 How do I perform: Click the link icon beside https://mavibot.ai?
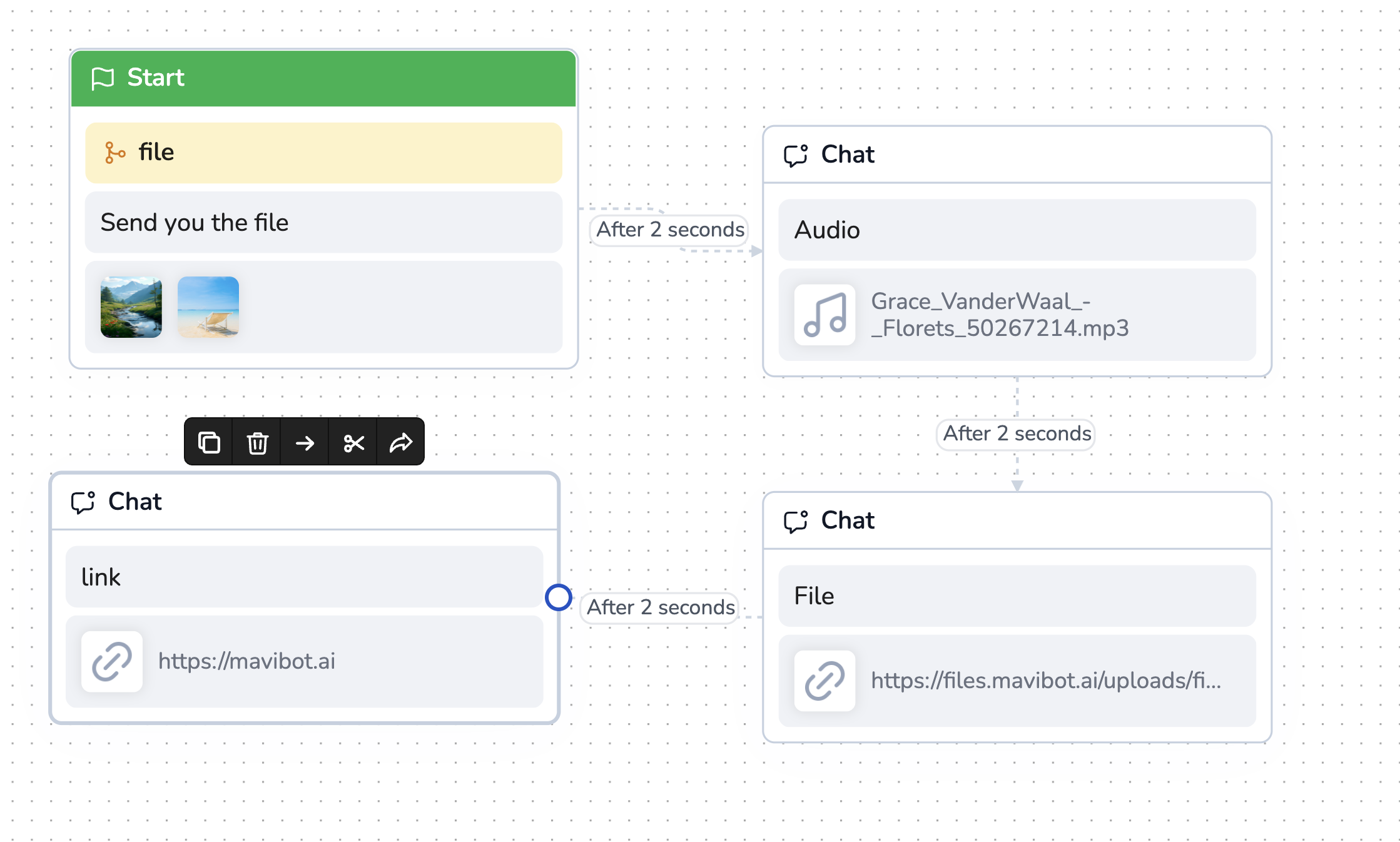point(112,661)
